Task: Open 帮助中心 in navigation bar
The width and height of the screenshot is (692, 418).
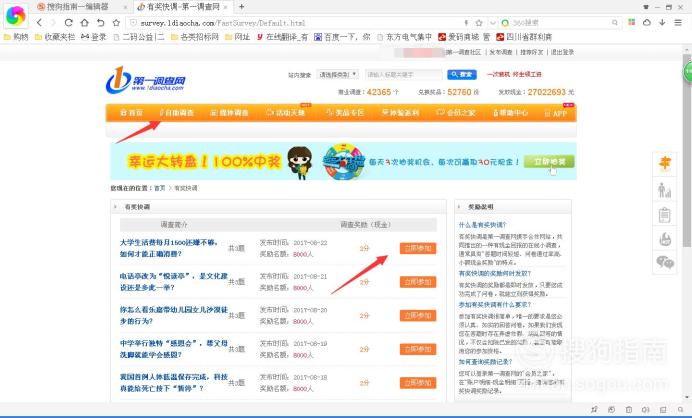Action: pos(510,113)
